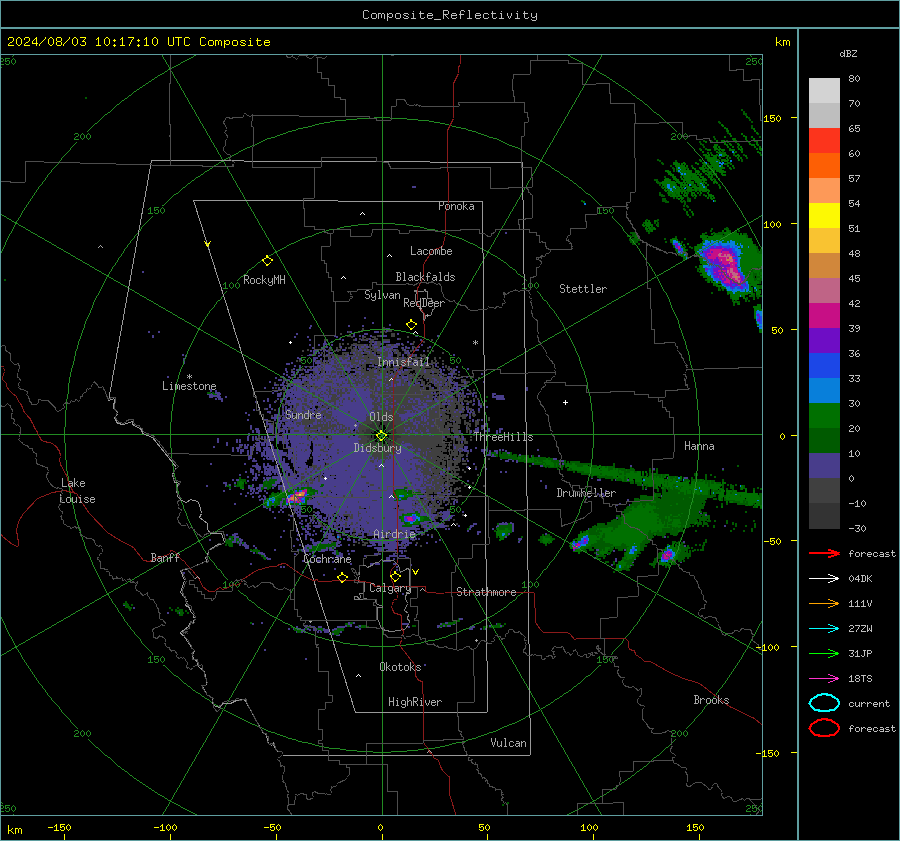Screen dimensions: 900x841
Task: Click the Sundre city label
Action: tap(303, 414)
